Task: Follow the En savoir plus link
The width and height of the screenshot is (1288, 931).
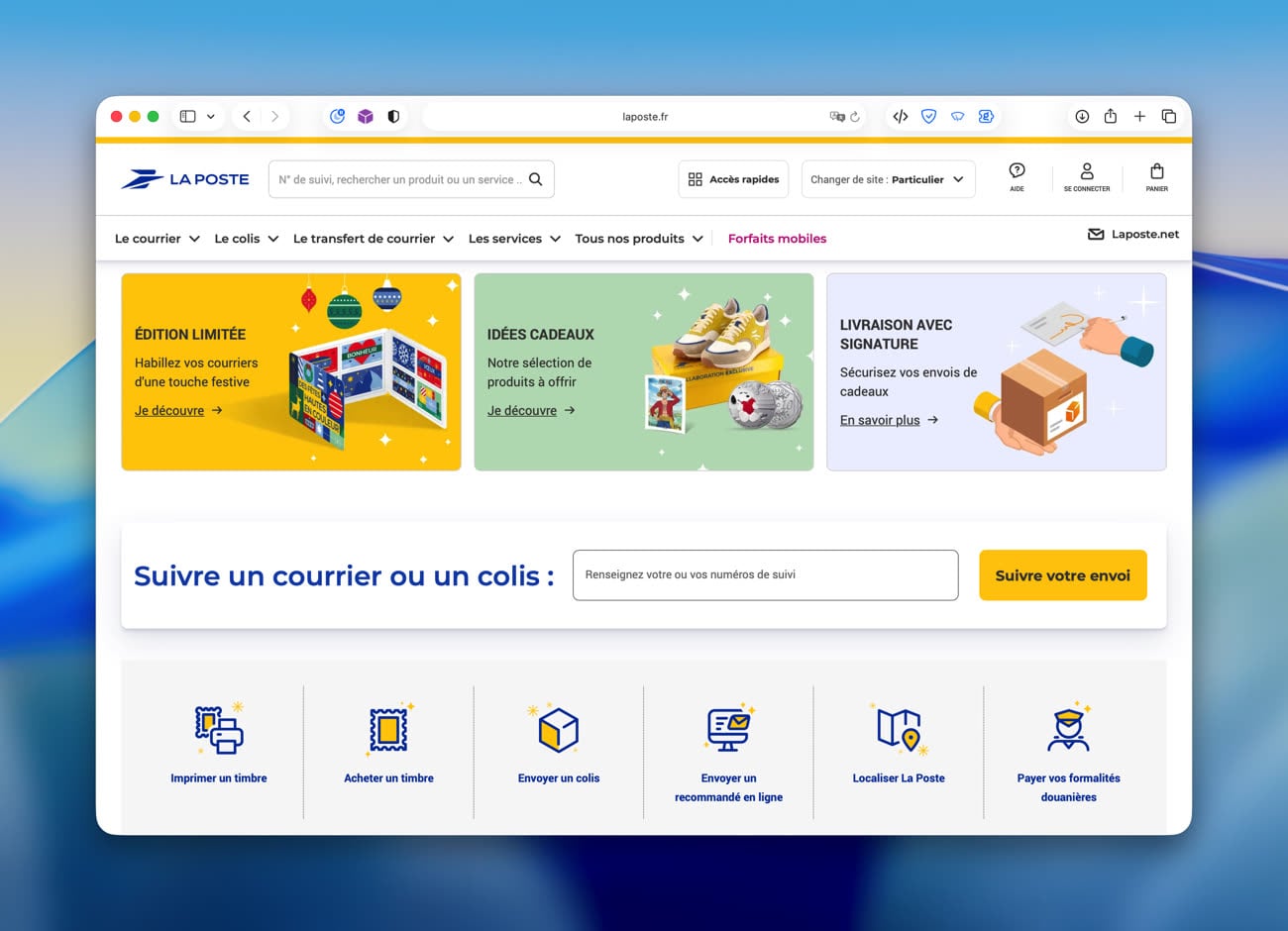Action: click(x=880, y=420)
